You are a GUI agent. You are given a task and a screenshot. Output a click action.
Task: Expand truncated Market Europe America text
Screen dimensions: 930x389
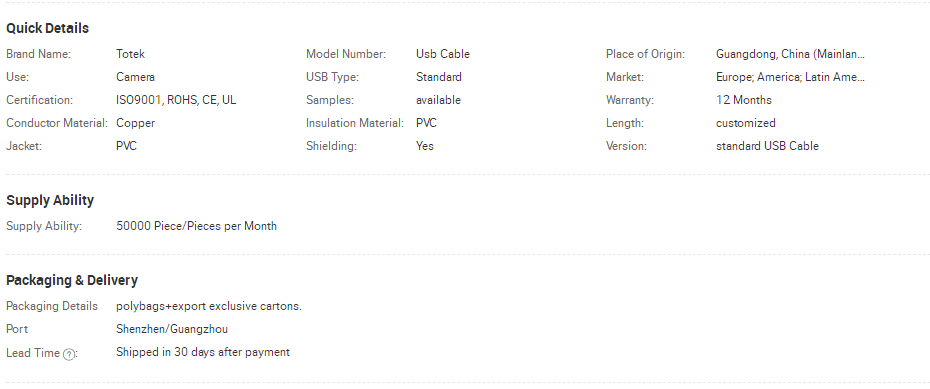click(791, 77)
